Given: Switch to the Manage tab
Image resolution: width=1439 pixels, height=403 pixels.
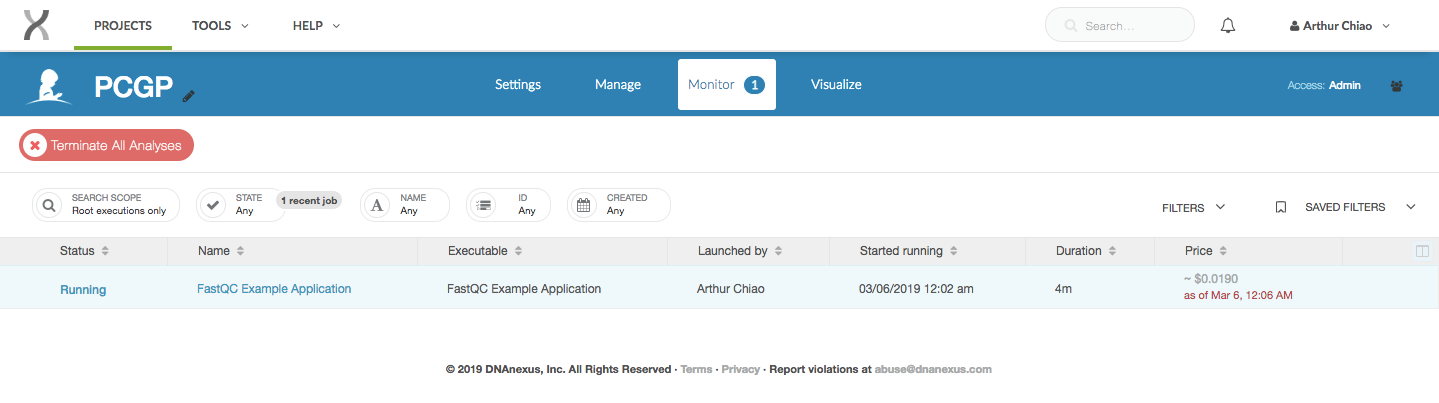Looking at the screenshot, I should tap(618, 85).
